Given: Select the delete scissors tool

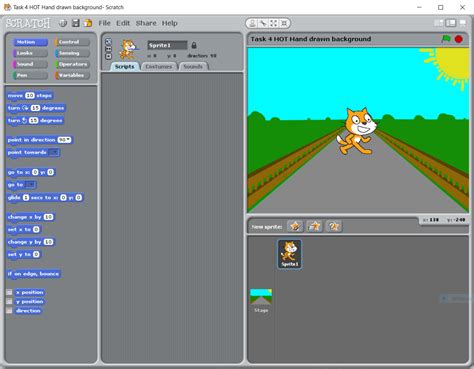Looking at the screenshot, I should [263, 23].
